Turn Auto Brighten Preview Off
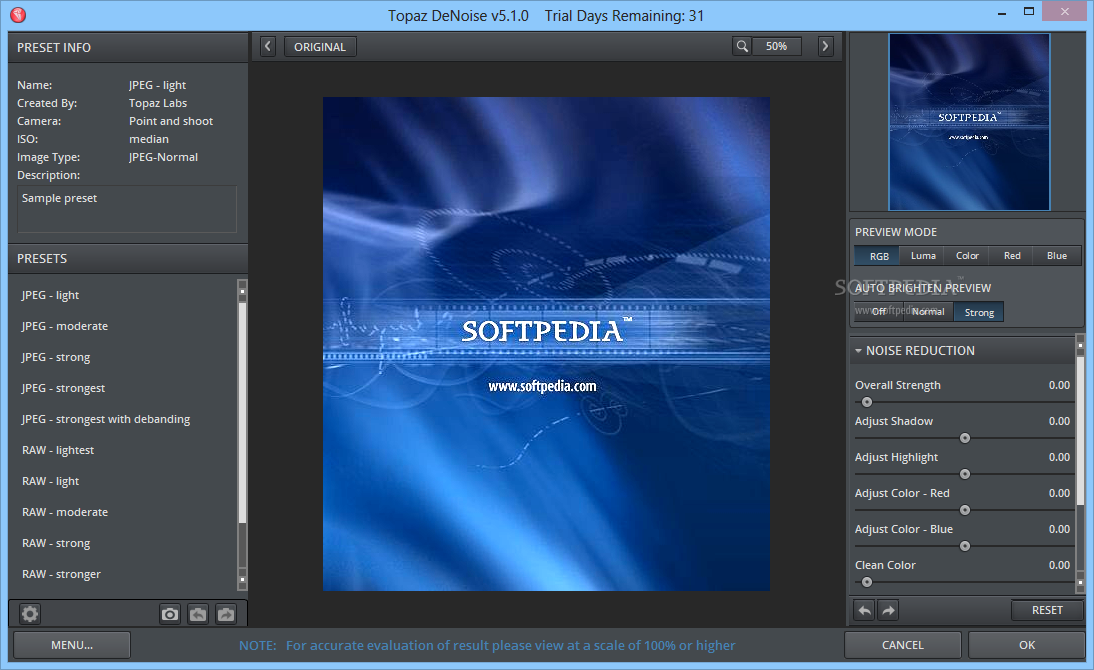1094x670 pixels. [879, 312]
